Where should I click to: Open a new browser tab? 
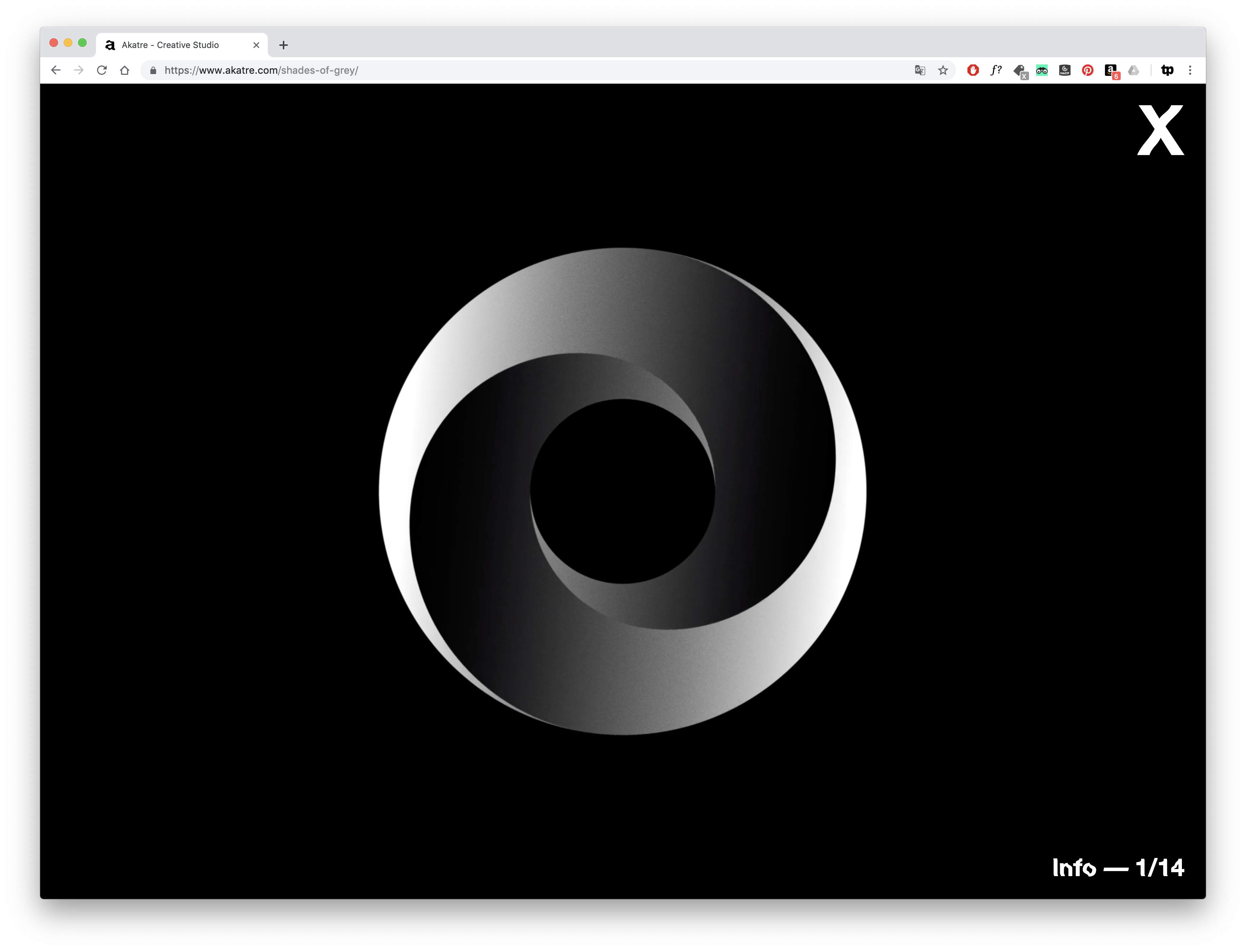tap(284, 45)
